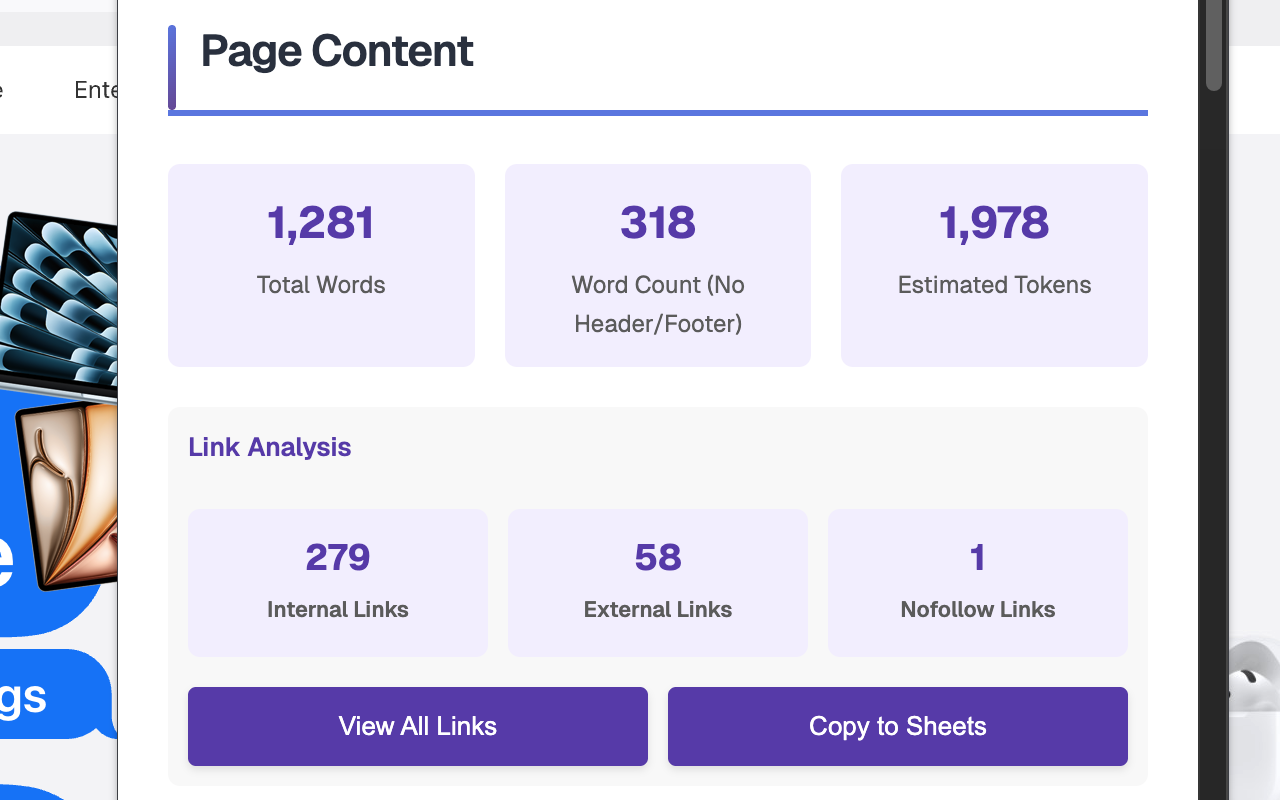
Task: Click the blue message bubble ending in 'gs'
Action: click(x=56, y=694)
